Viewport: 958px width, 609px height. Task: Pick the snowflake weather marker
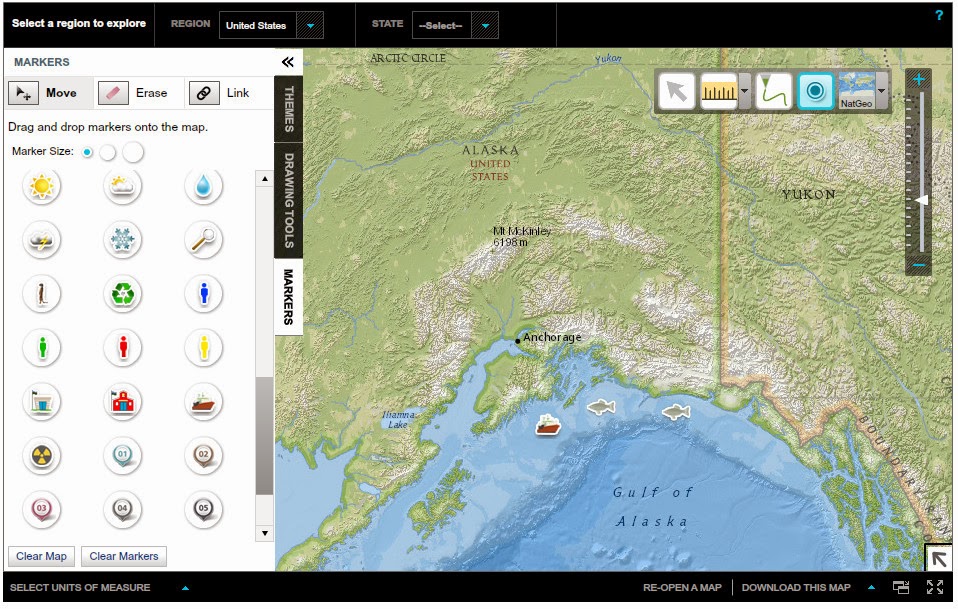122,240
